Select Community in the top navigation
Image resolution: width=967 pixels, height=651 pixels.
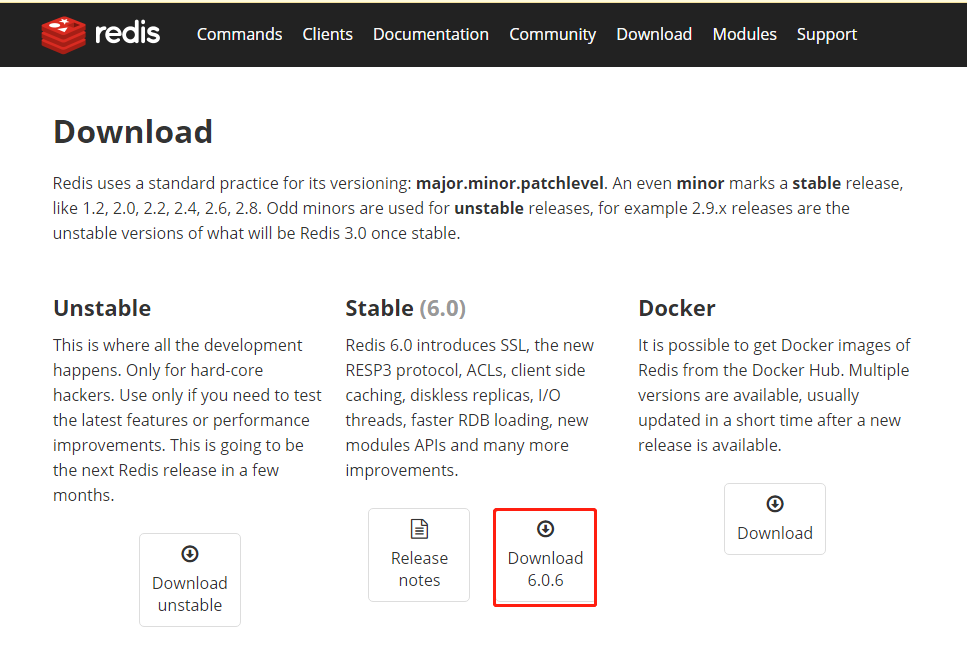click(x=552, y=34)
